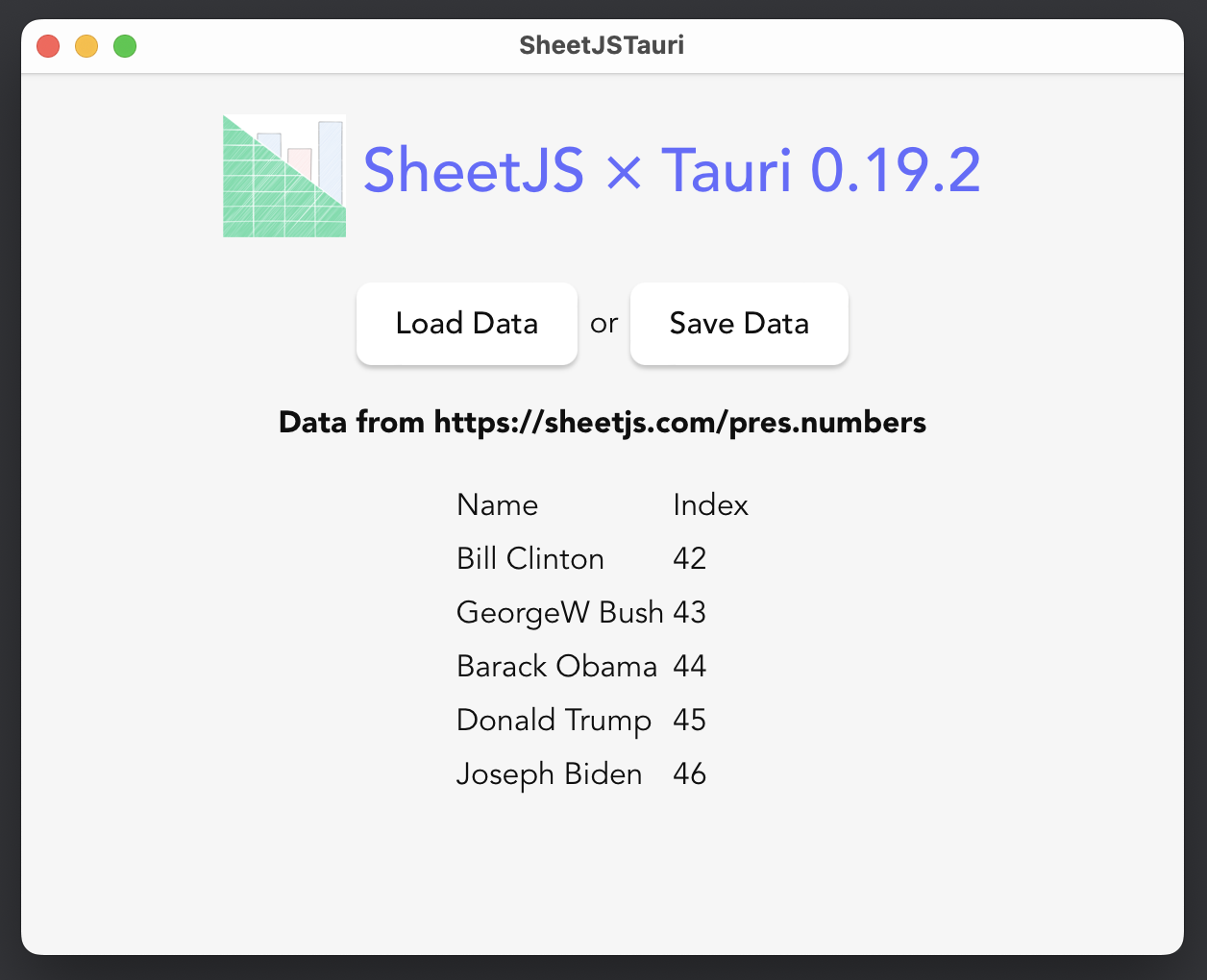Click the Barack Obama name cell

click(556, 667)
